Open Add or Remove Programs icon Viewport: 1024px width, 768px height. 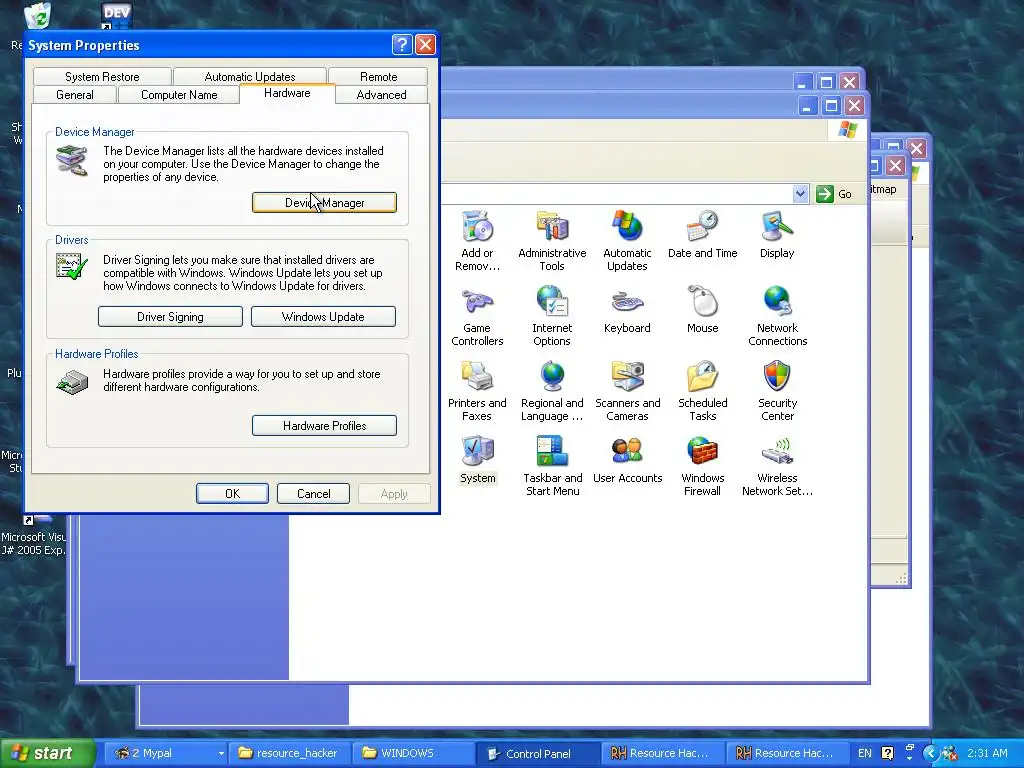(477, 240)
